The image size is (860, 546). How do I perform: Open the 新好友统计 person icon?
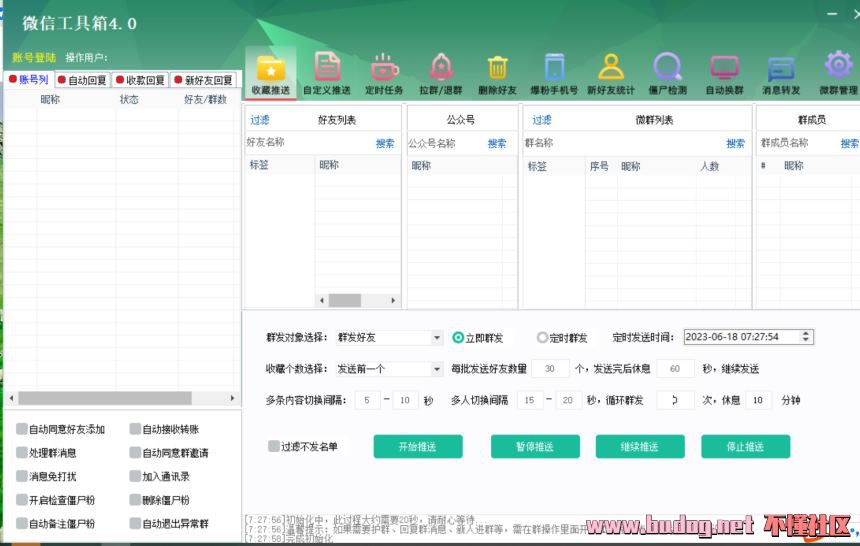611,68
